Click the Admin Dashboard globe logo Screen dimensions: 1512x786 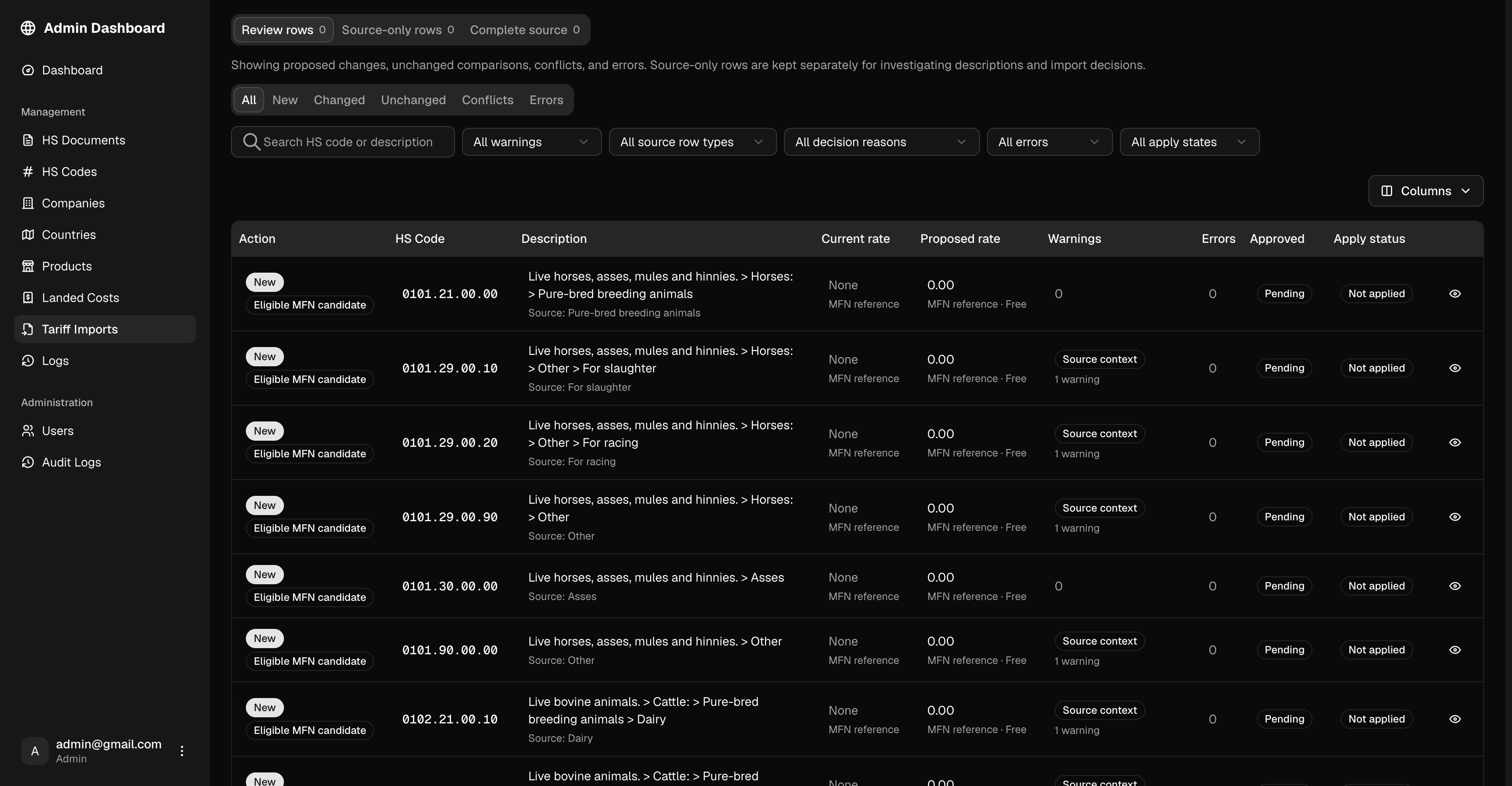click(x=28, y=28)
